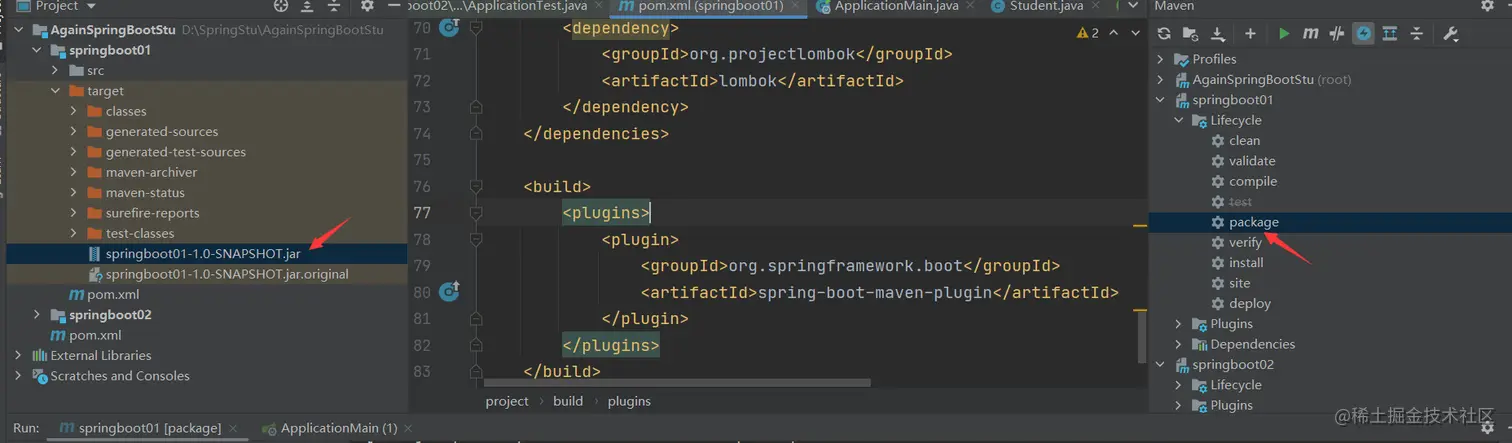Image resolution: width=1512 pixels, height=443 pixels.
Task: Click the warnings indicator showing 2
Action: tap(1088, 33)
